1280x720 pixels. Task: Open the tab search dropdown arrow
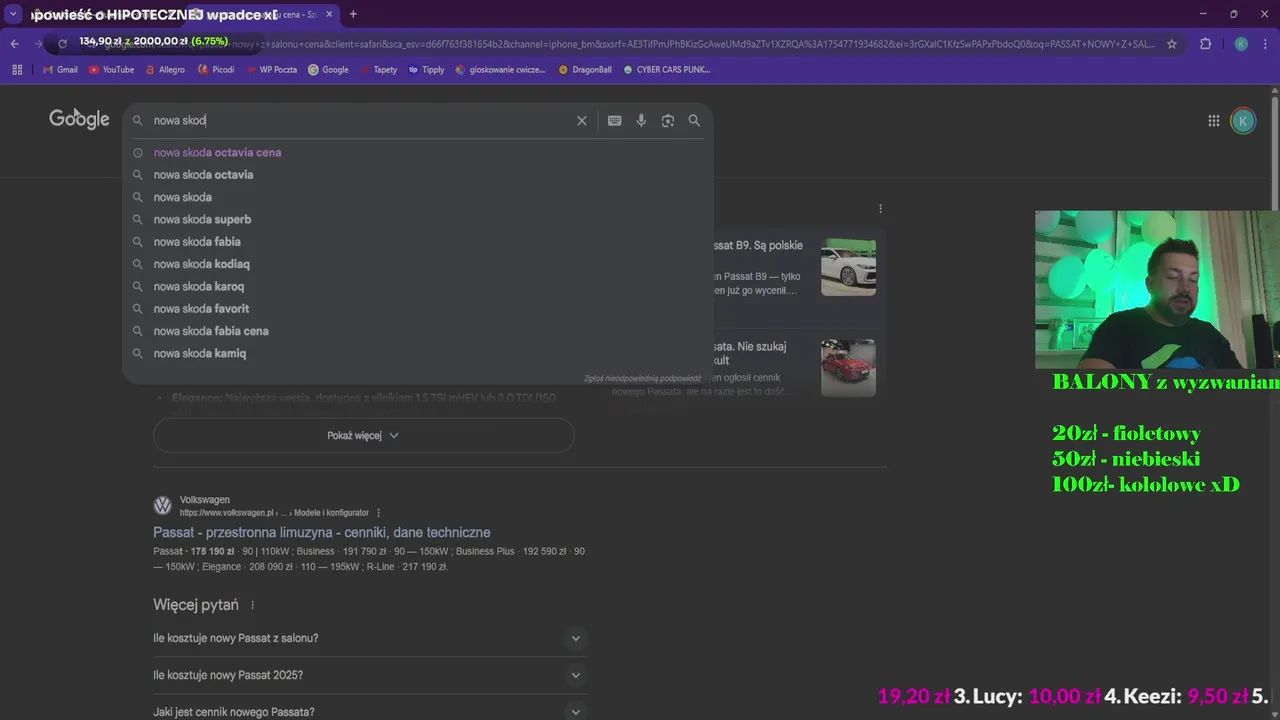coord(13,14)
